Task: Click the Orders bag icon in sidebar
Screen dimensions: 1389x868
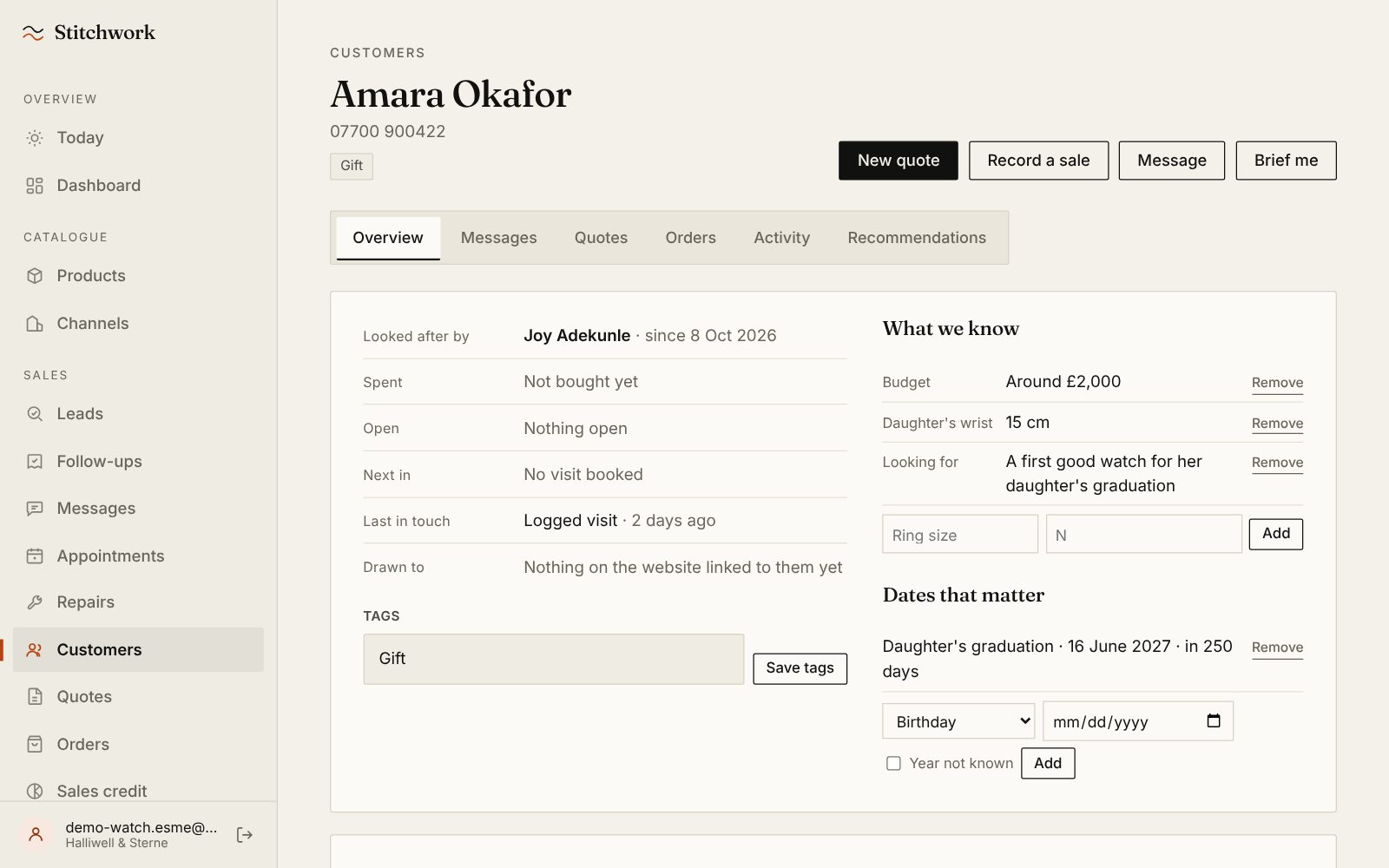Action: click(35, 745)
